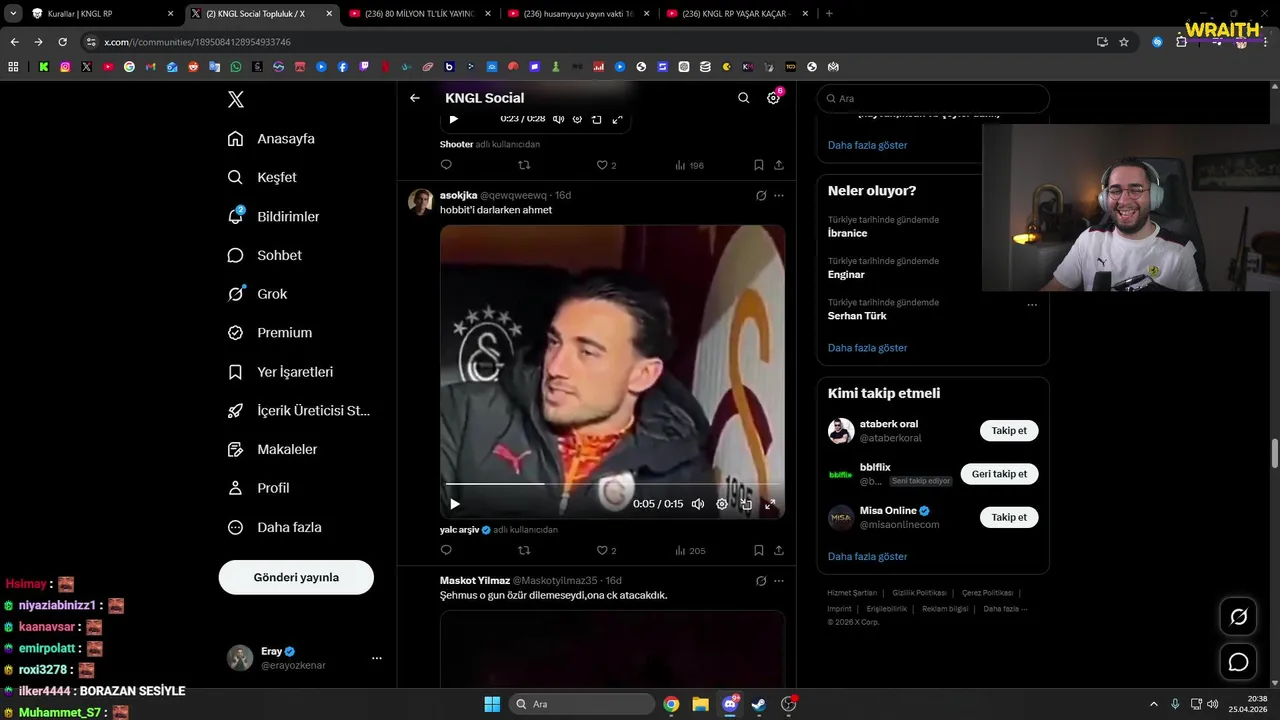The image size is (1280, 720).
Task: View the asokjka post analytics showing 205
Action: 690,550
